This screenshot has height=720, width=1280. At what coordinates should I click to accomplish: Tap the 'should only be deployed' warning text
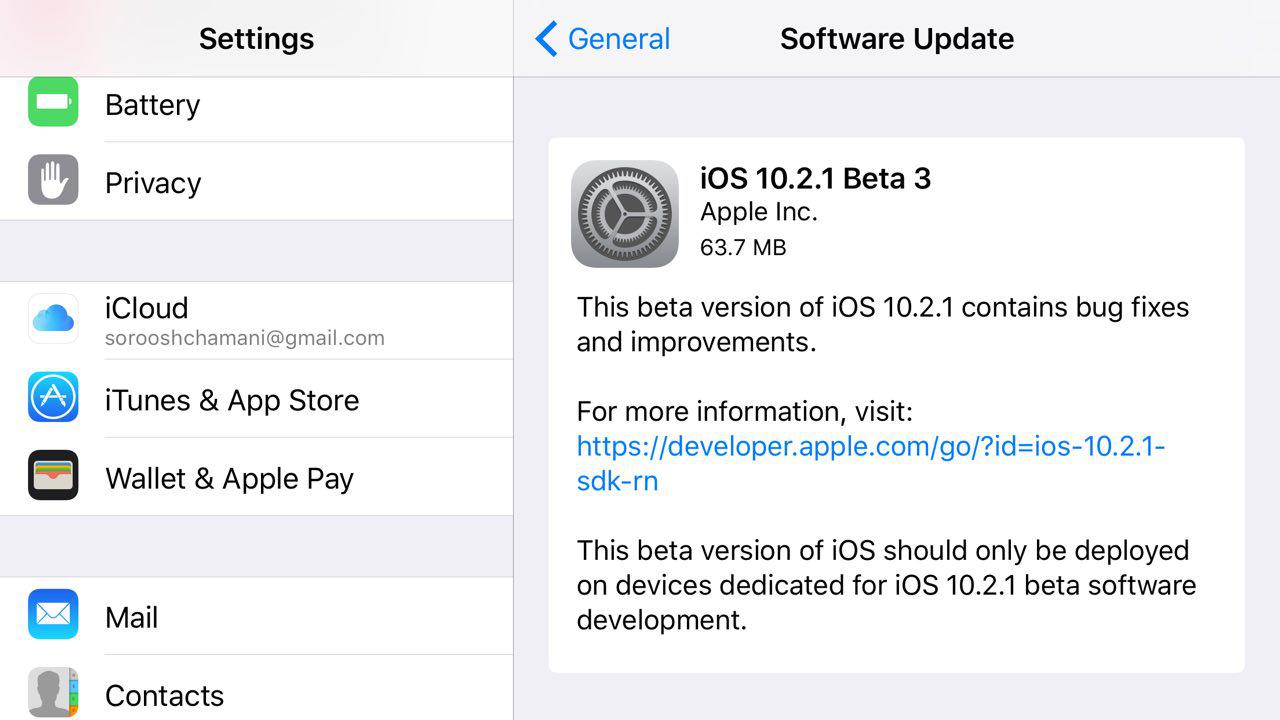[886, 585]
